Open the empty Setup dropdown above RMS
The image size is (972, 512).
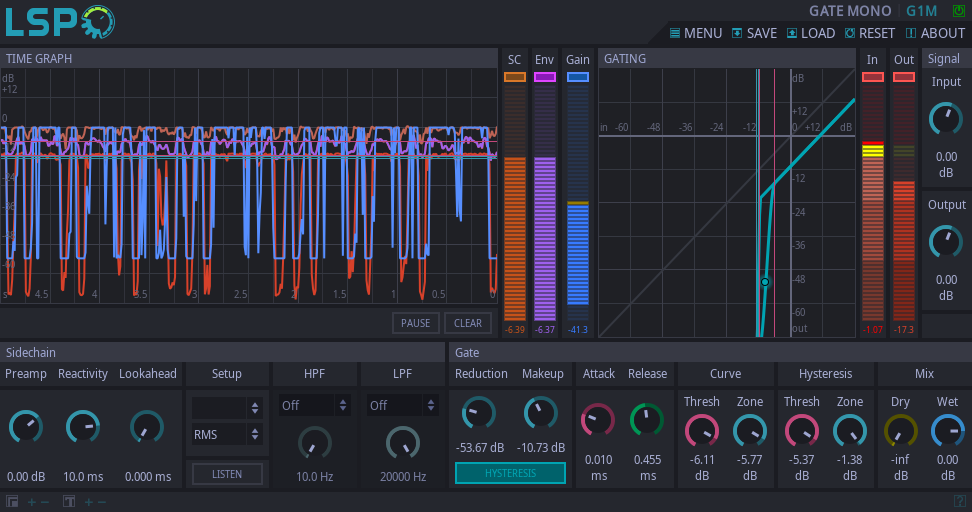click(x=227, y=407)
